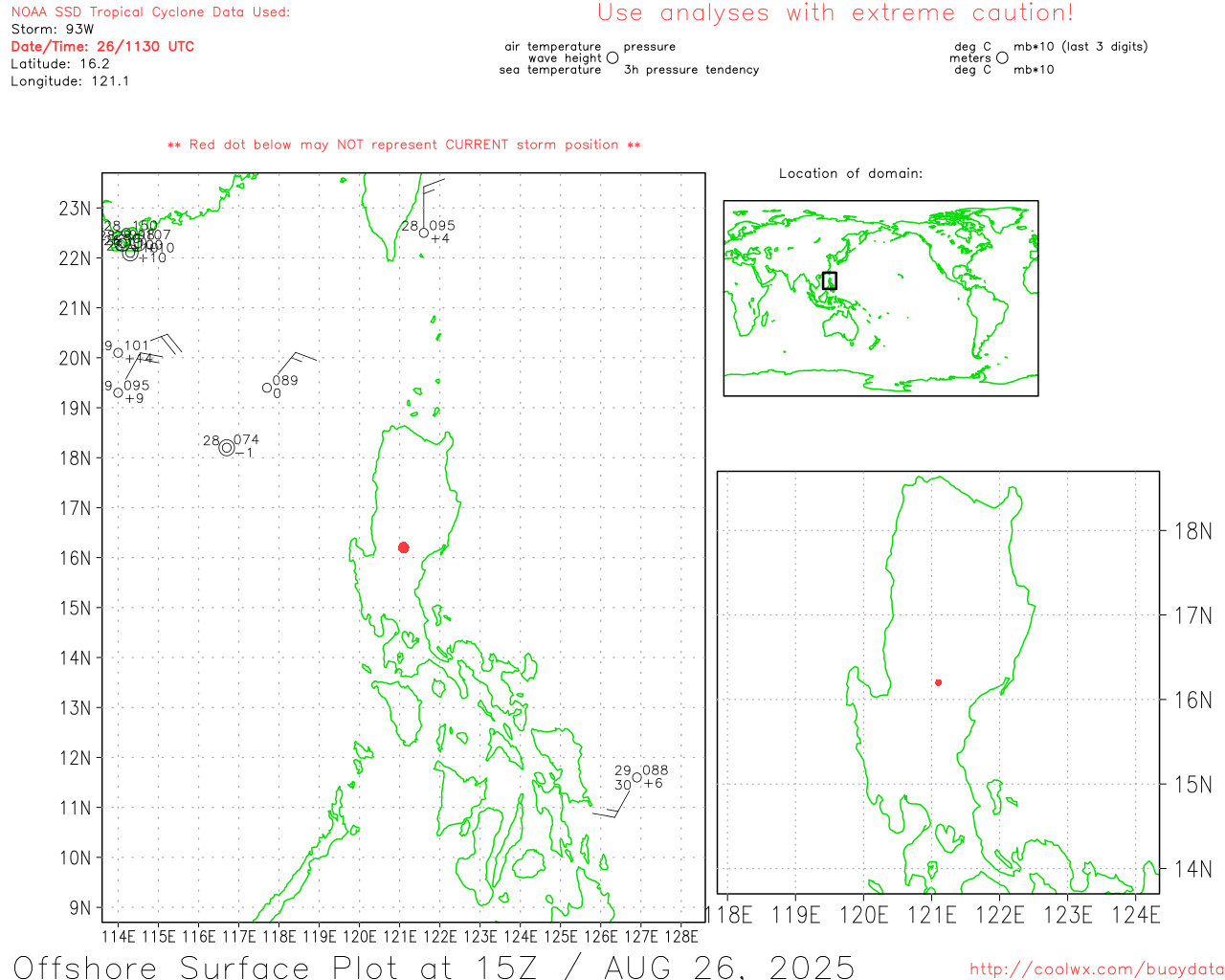The width and height of the screenshot is (1225, 980).
Task: Select buoy station circle labeled 29 088 +6
Action: coord(637,777)
